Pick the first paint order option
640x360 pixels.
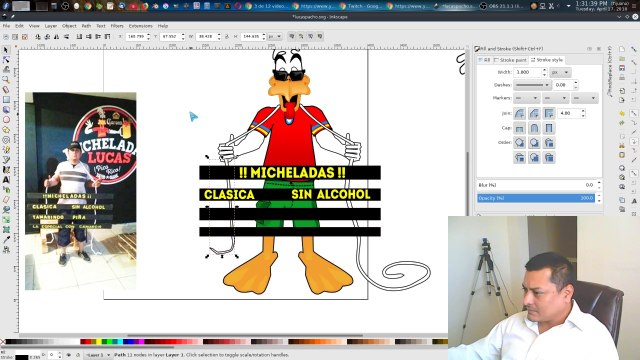point(520,143)
